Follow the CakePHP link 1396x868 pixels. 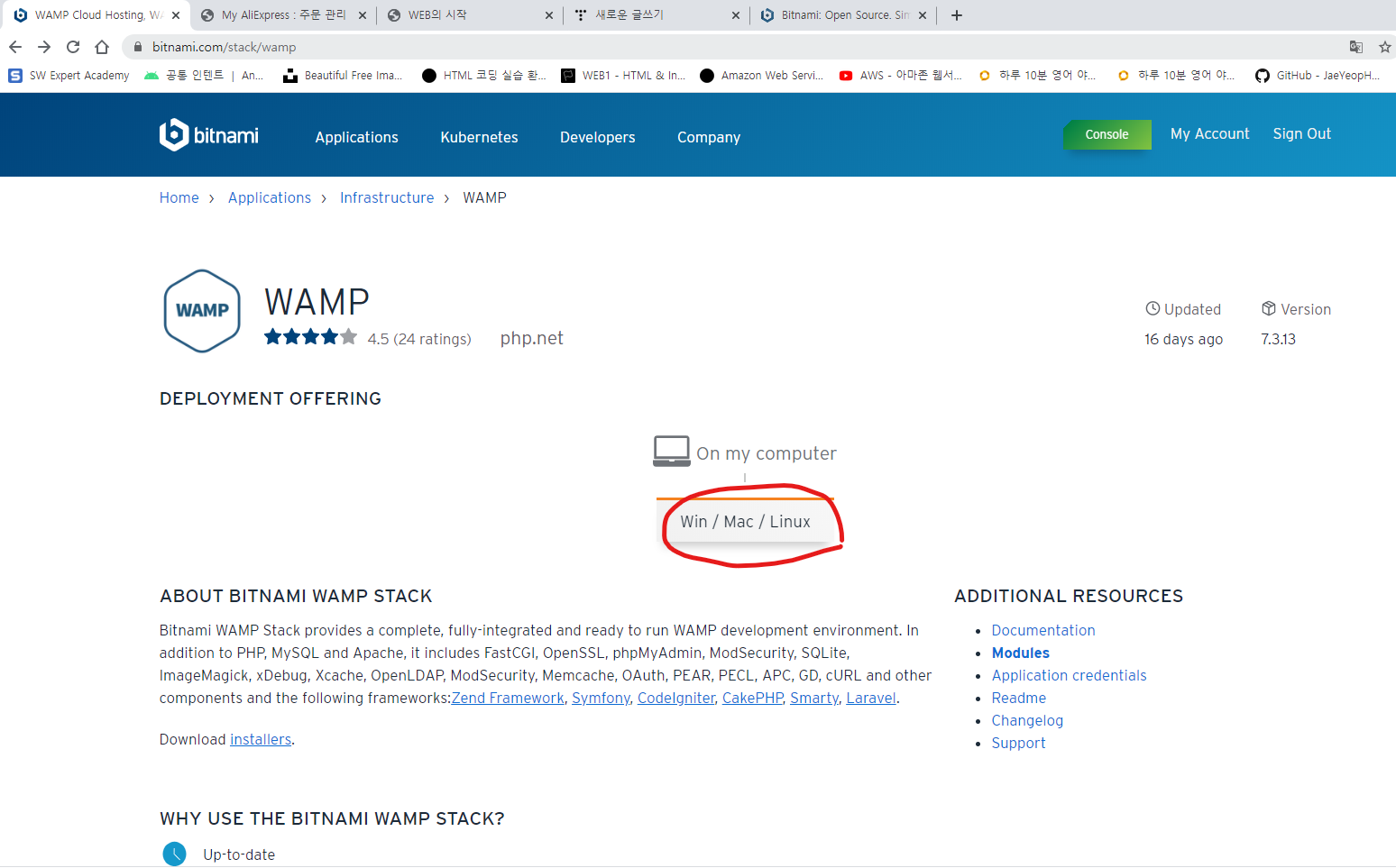[x=752, y=698]
